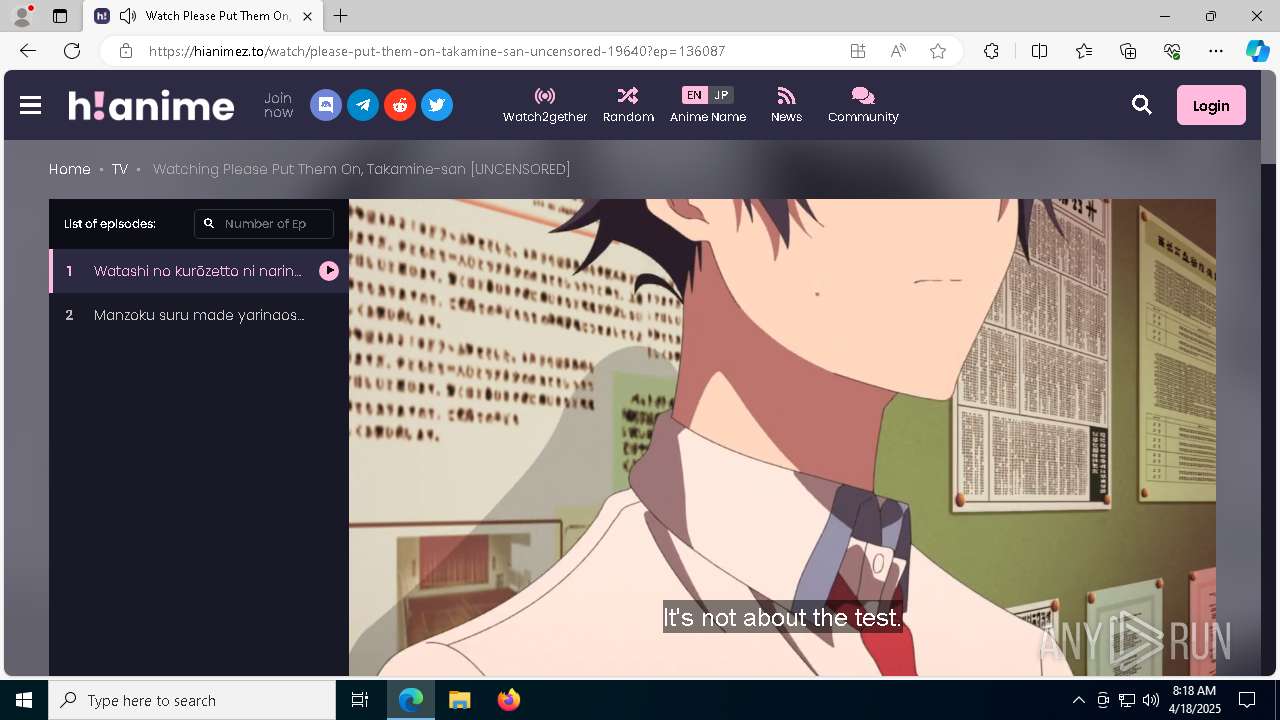This screenshot has height=720, width=1280.
Task: Open Browser essentials
Action: pos(1172,51)
